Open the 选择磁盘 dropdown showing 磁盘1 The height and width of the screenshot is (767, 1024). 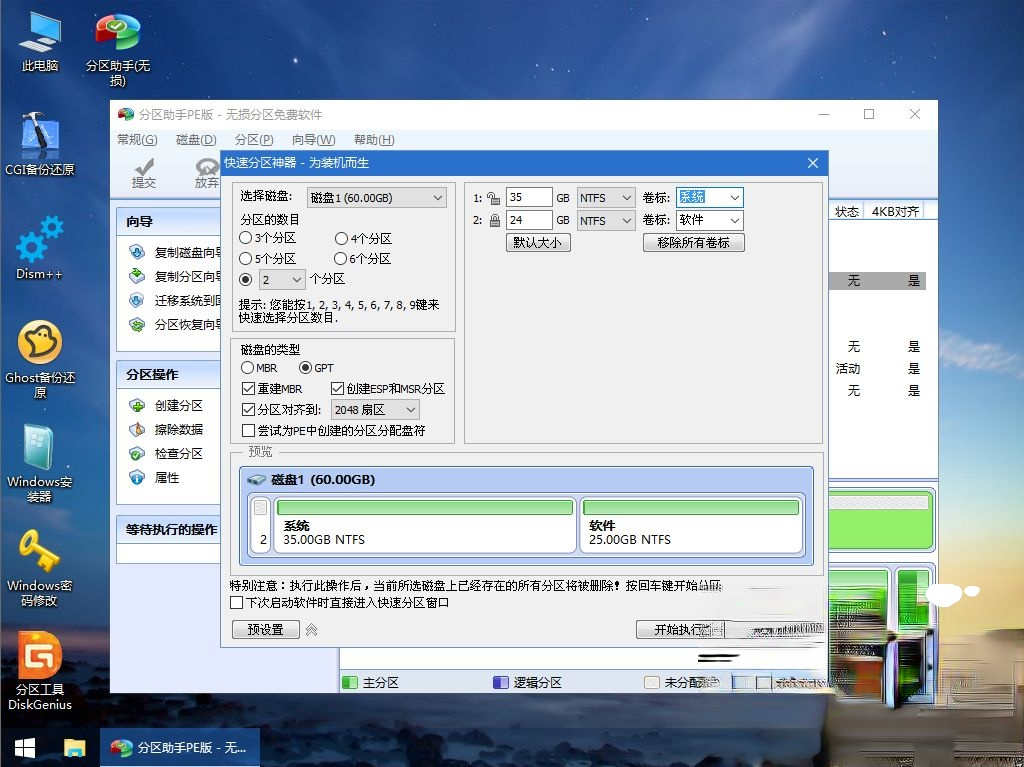(377, 198)
